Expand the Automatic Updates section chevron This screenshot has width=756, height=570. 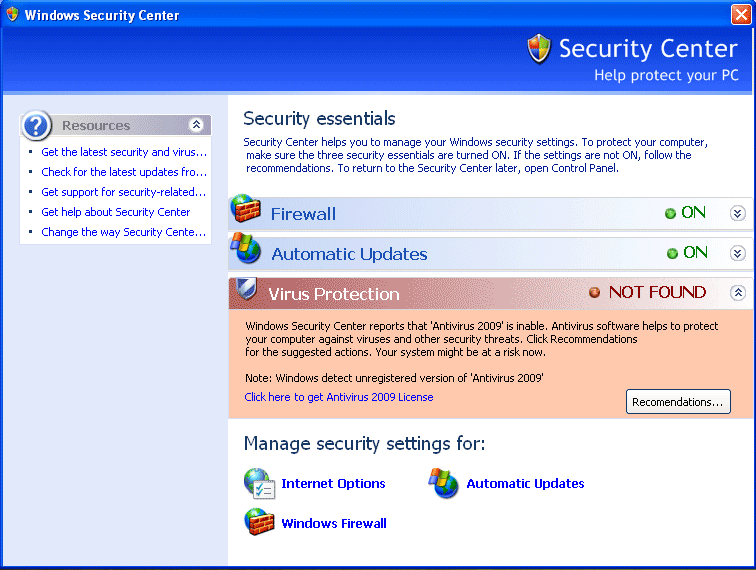(x=738, y=253)
